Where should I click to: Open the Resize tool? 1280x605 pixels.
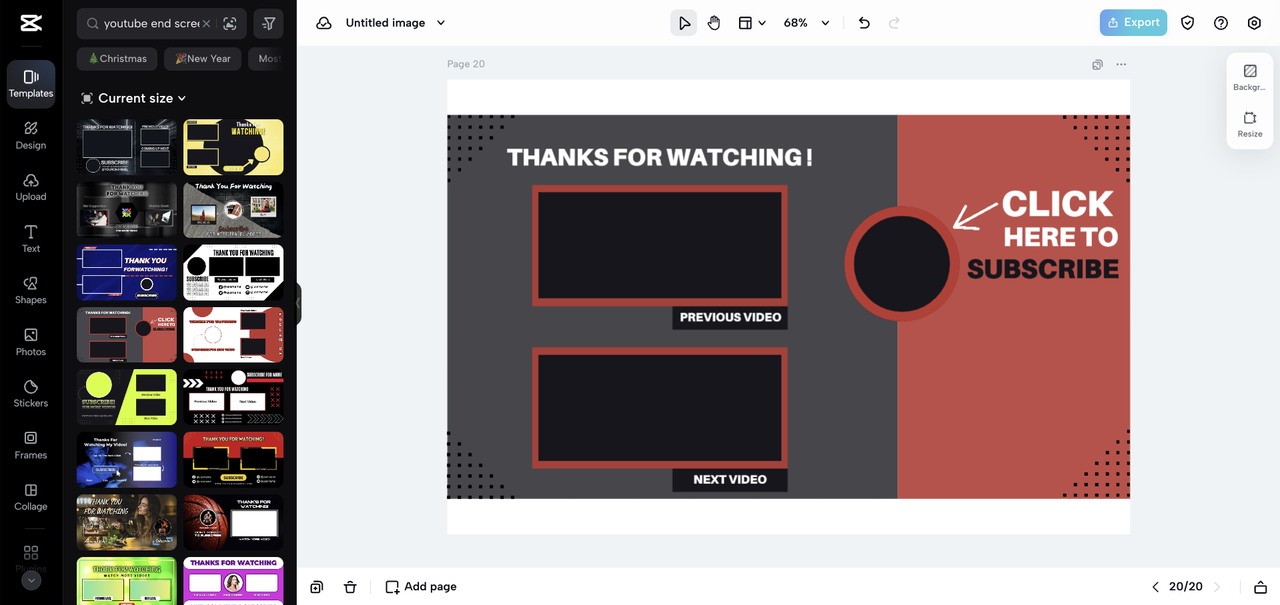coord(1250,124)
